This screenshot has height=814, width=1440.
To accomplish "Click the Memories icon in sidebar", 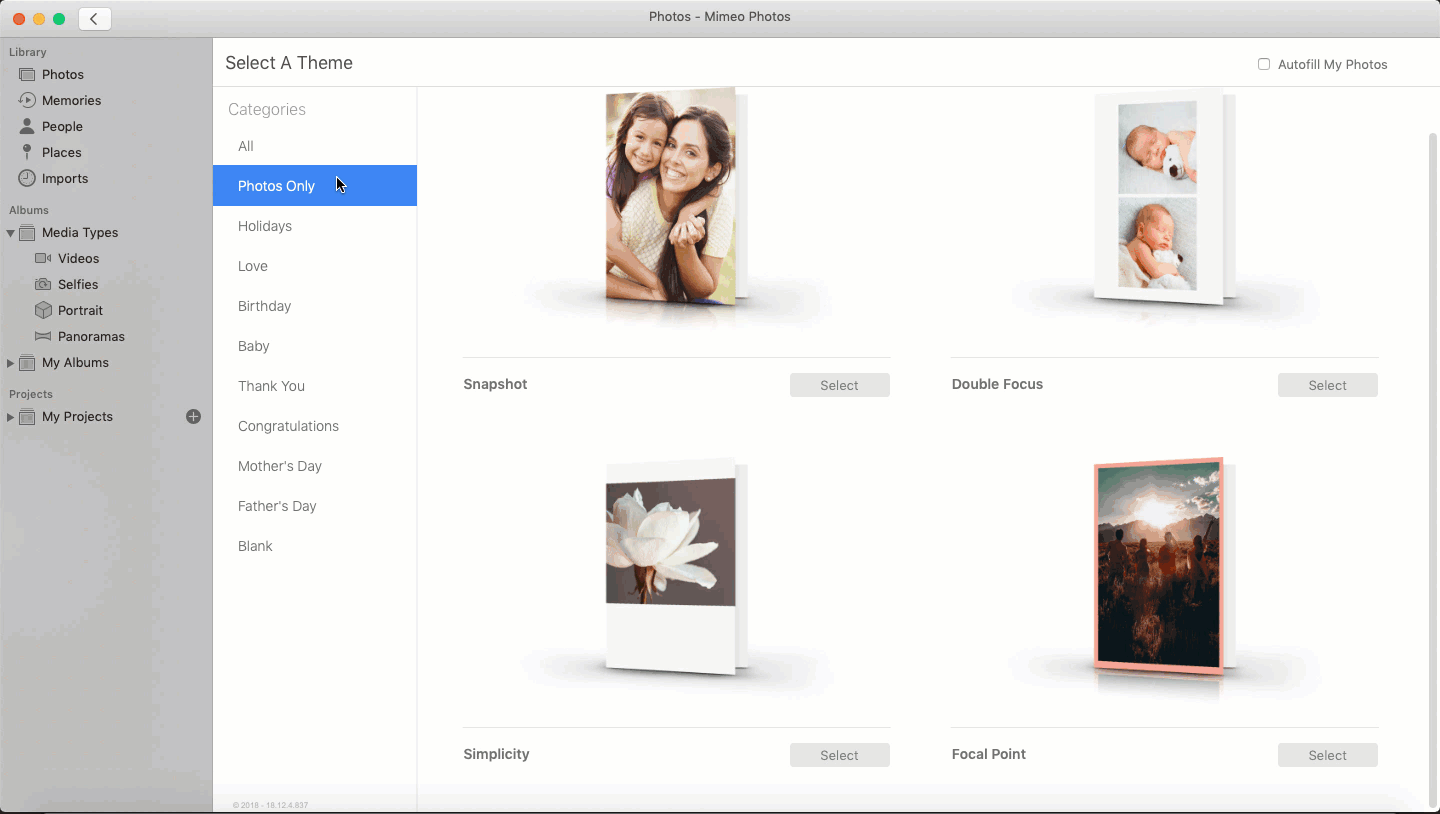I will pyautogui.click(x=26, y=101).
